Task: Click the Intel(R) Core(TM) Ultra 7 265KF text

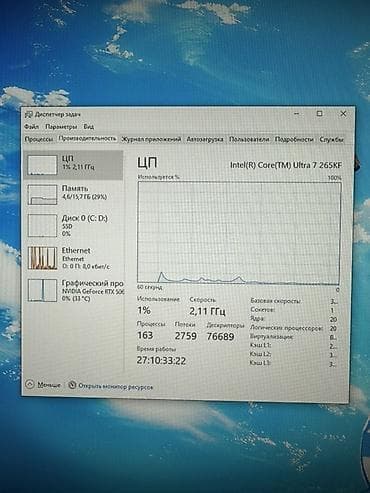Action: coord(286,165)
